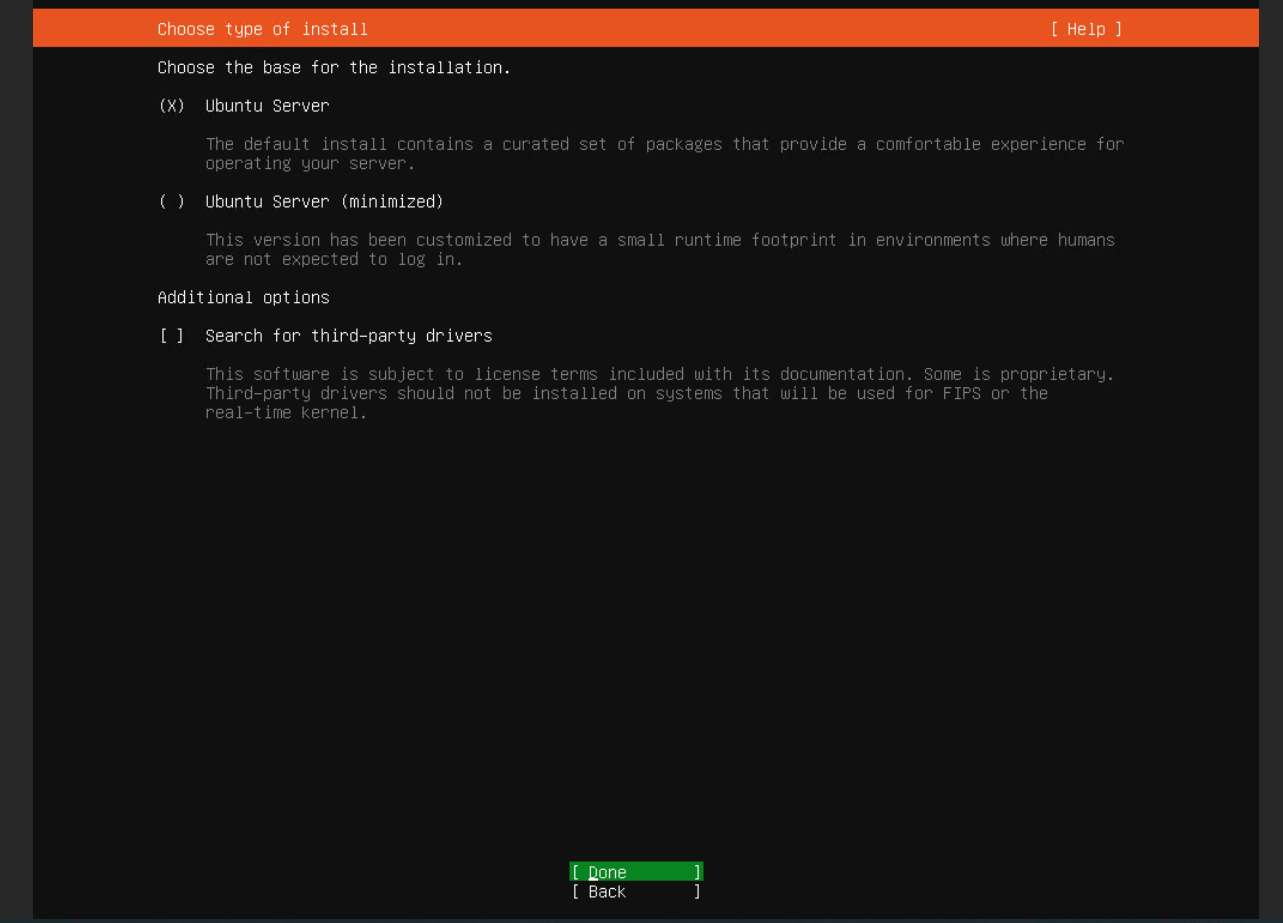This screenshot has width=1283, height=923.
Task: Click the "Choose type of install" title
Action: (262, 29)
